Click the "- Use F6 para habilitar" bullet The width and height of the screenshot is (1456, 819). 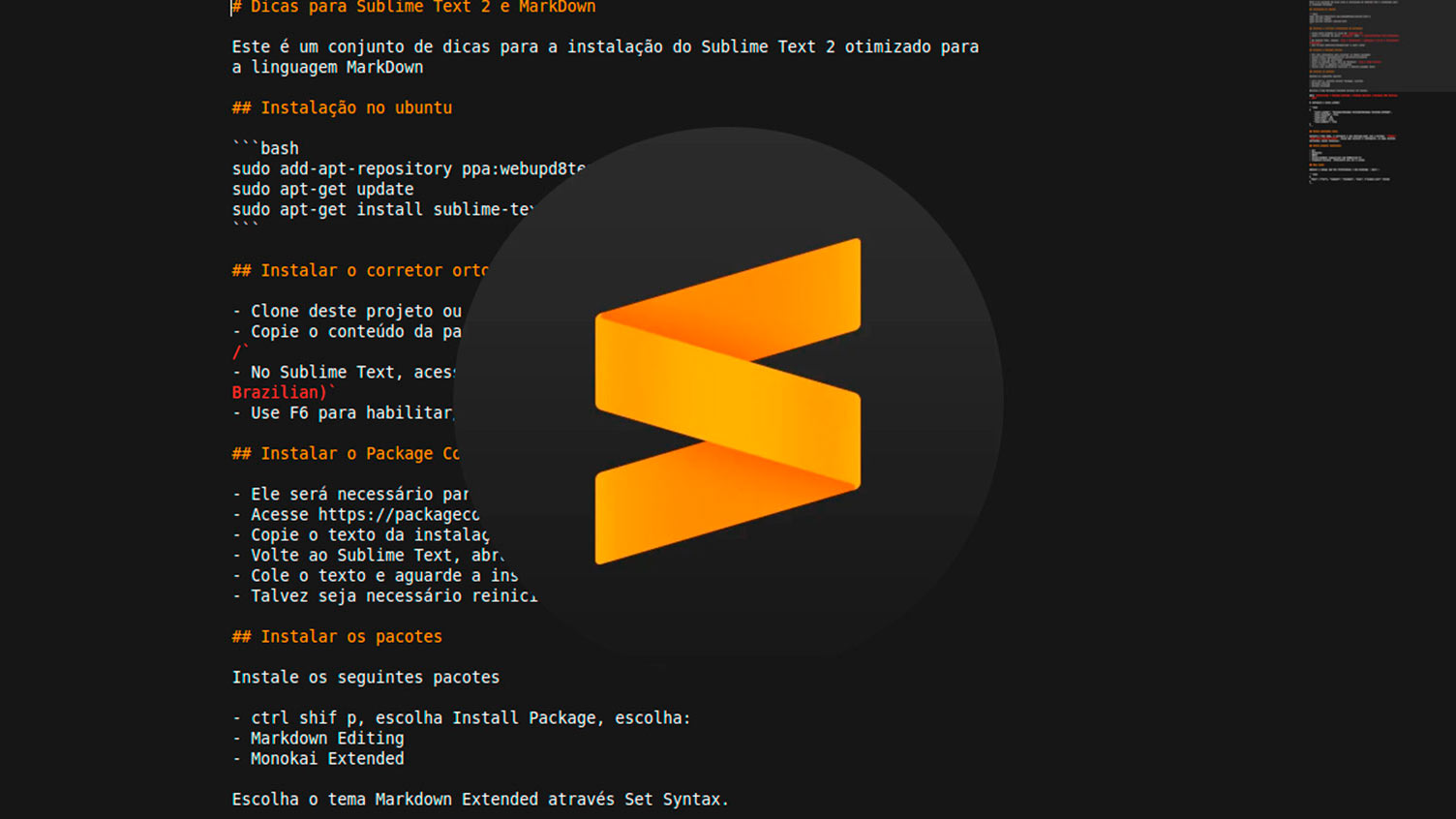coord(343,412)
